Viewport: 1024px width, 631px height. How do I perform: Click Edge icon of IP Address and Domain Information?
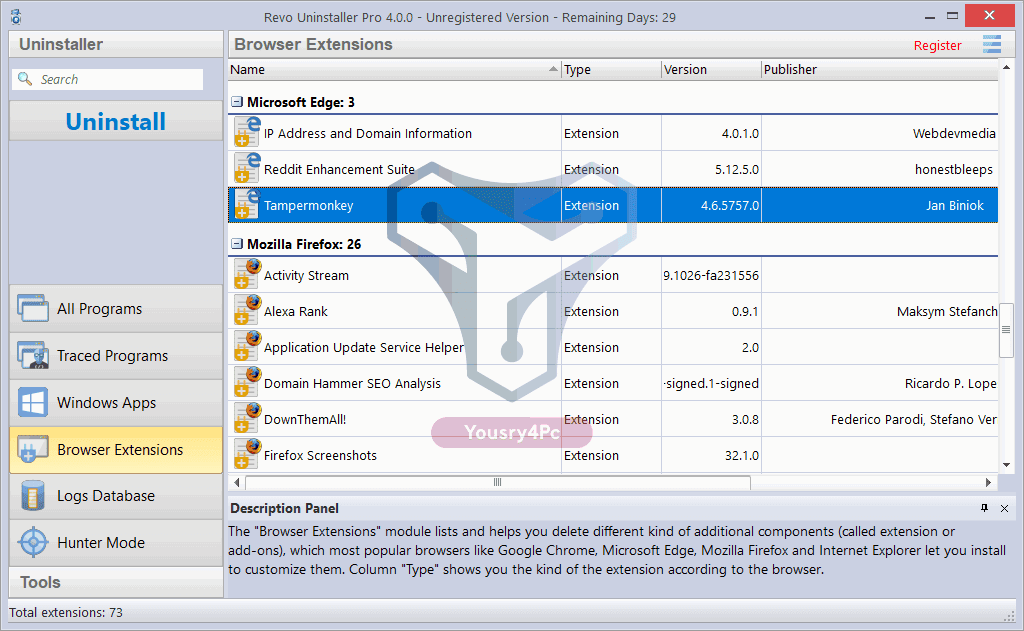247,132
